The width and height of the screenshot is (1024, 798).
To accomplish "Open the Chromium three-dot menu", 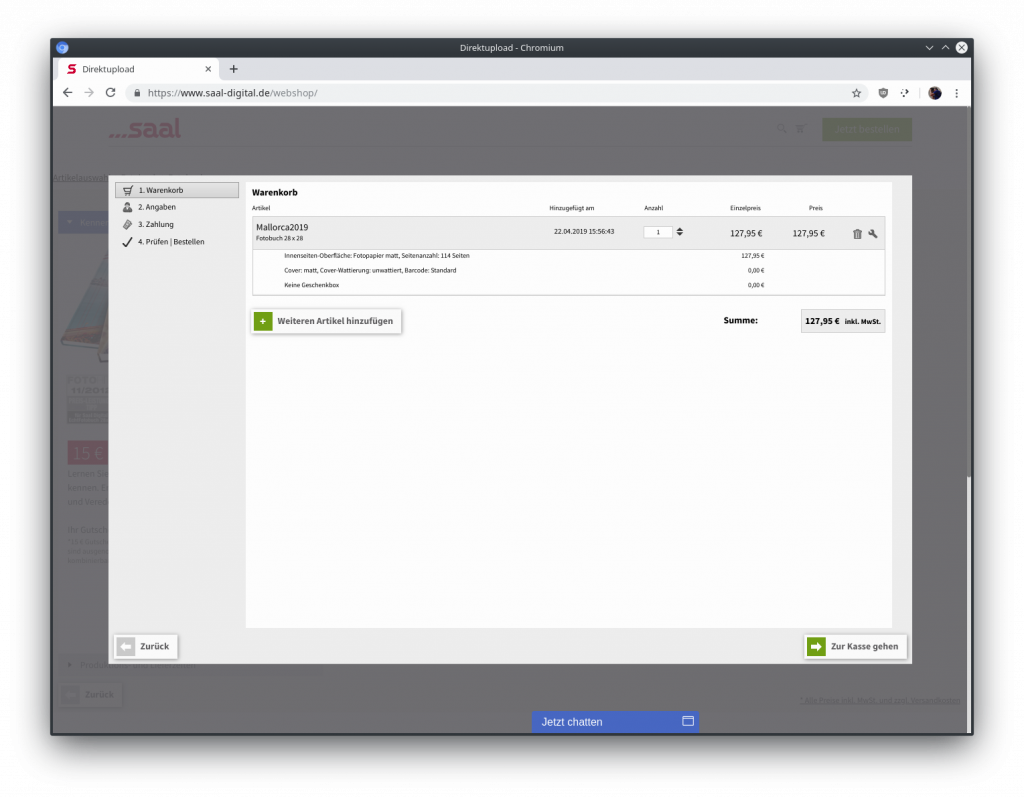I will pos(956,93).
